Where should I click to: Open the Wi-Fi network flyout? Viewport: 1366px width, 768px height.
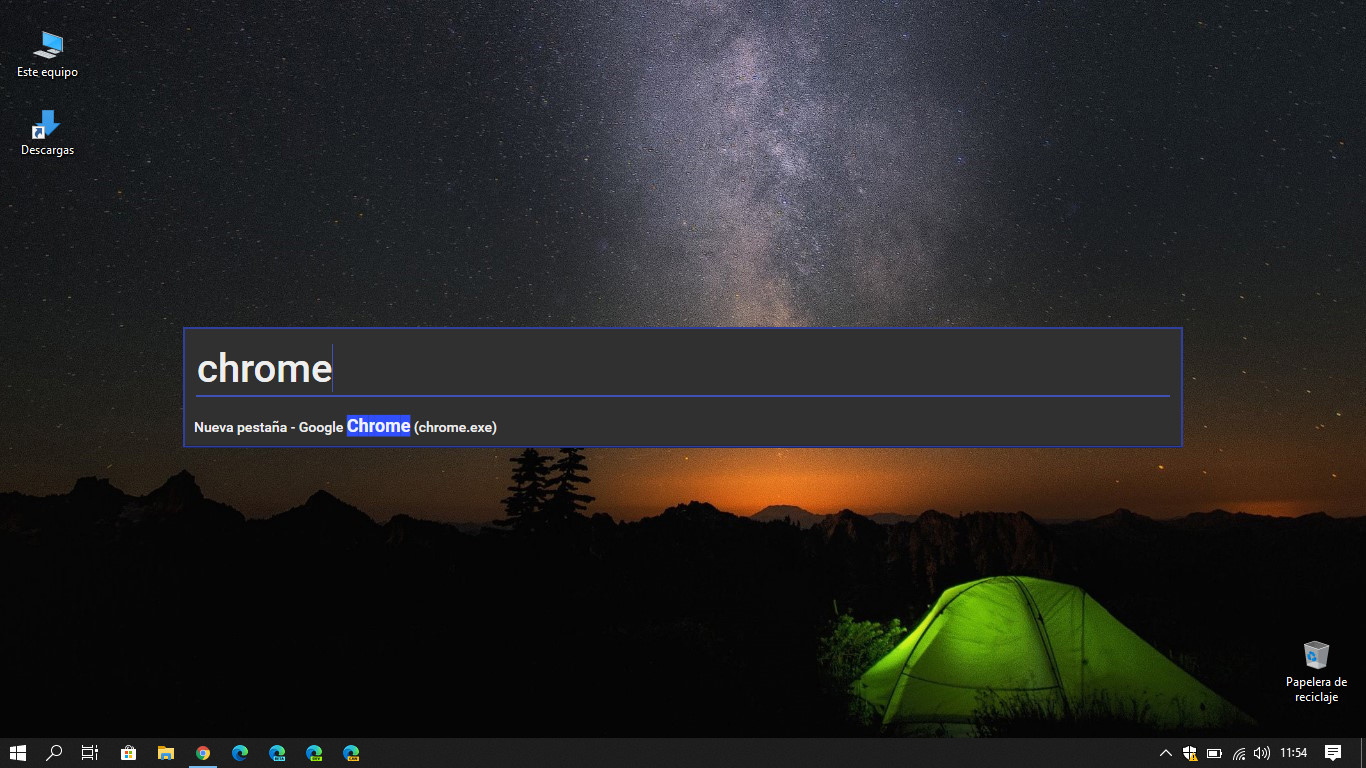click(x=1239, y=753)
